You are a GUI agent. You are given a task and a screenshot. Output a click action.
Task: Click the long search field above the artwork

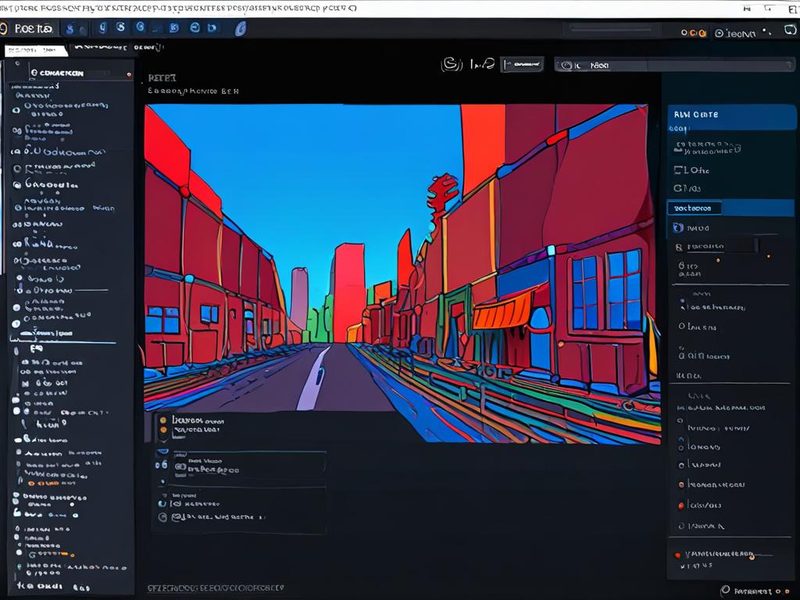674,65
